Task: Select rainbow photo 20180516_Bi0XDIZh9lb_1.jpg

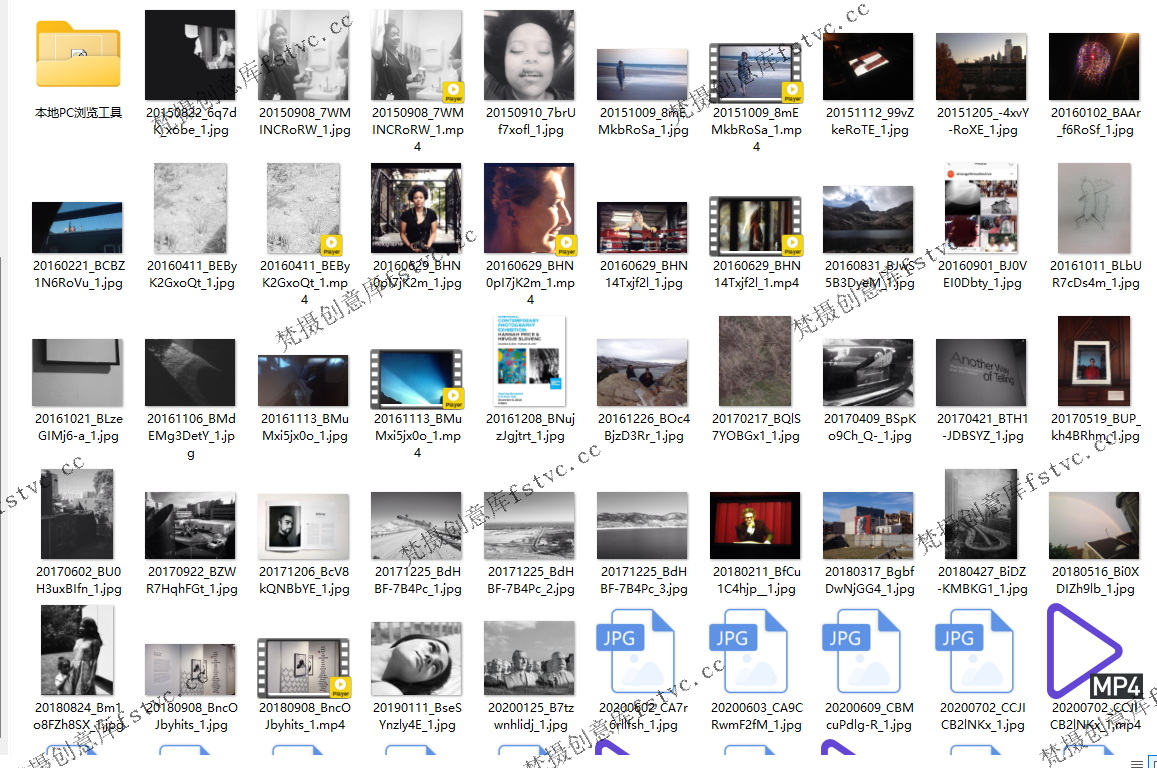Action: 1094,525
